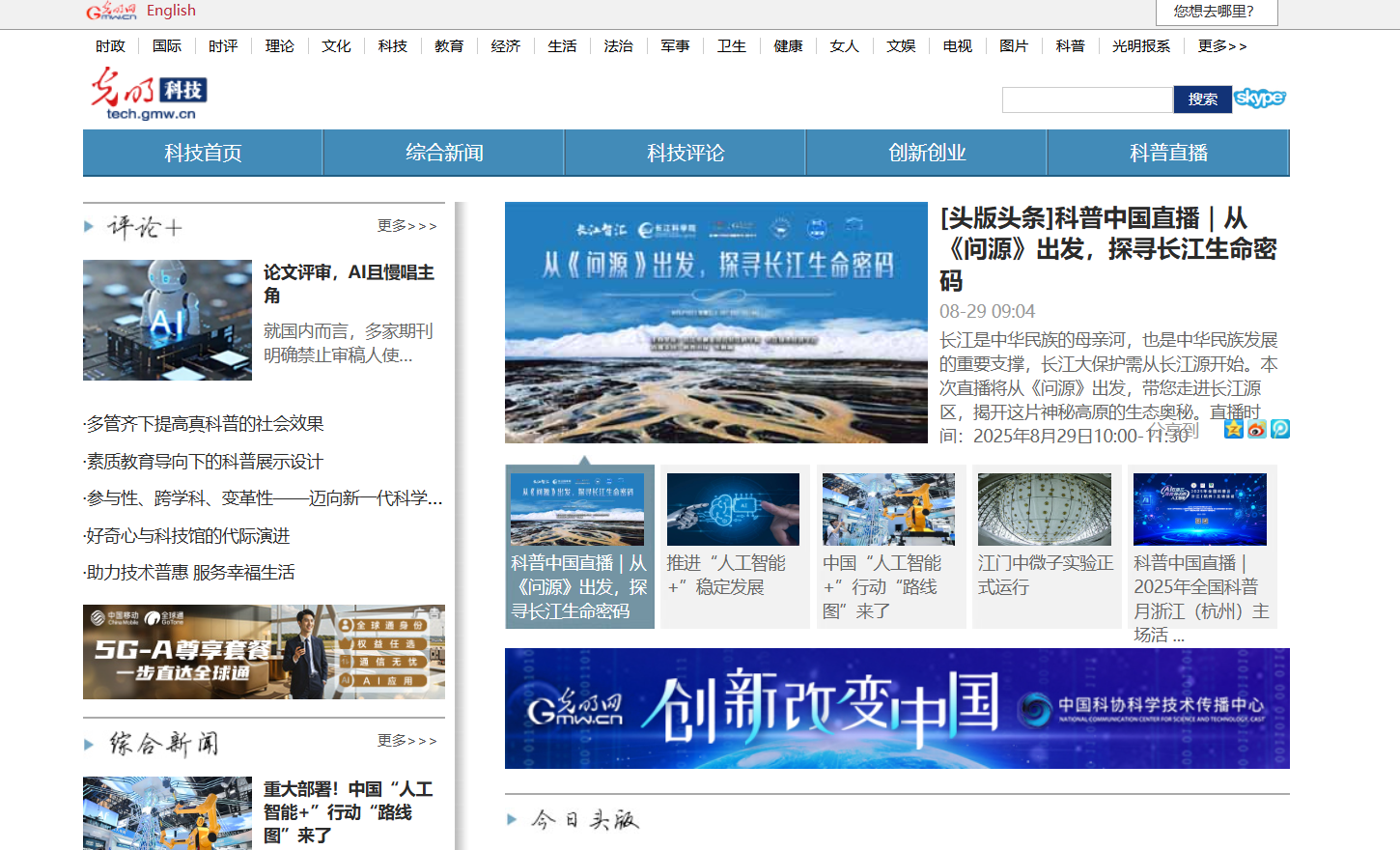Click arrow icon beside 今日头版 heading

[512, 820]
